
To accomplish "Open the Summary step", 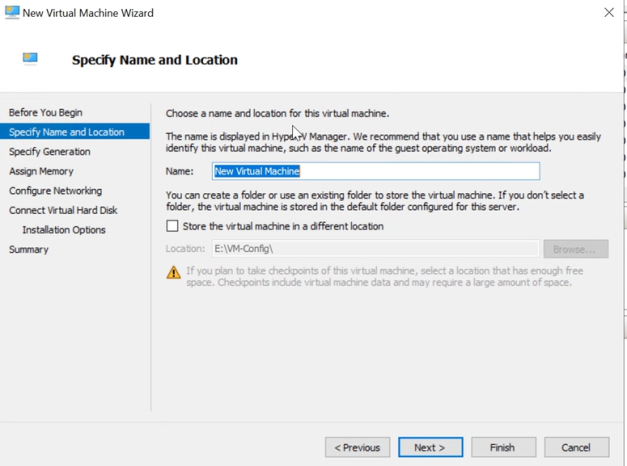I will coord(29,249).
